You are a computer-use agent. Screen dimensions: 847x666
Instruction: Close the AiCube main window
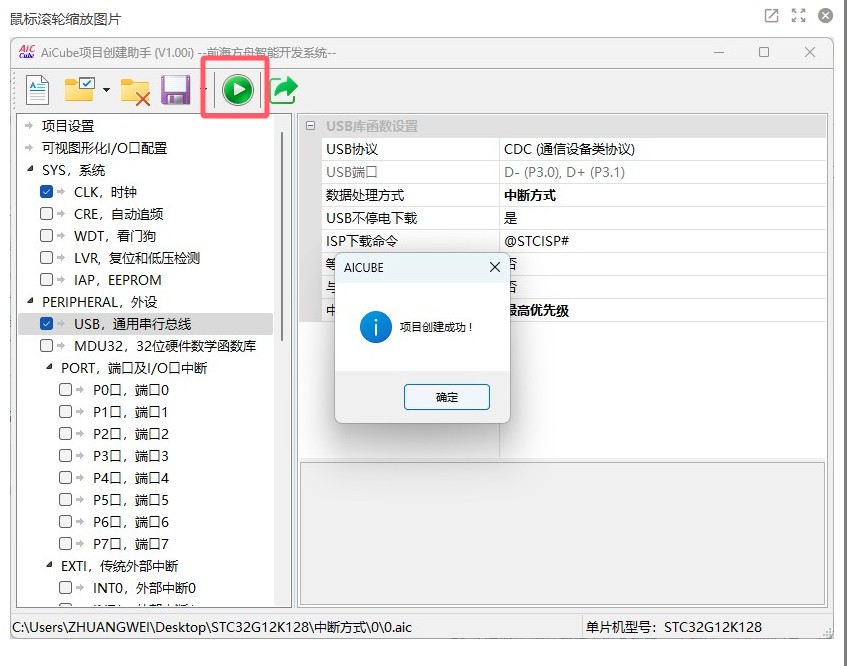coord(810,52)
